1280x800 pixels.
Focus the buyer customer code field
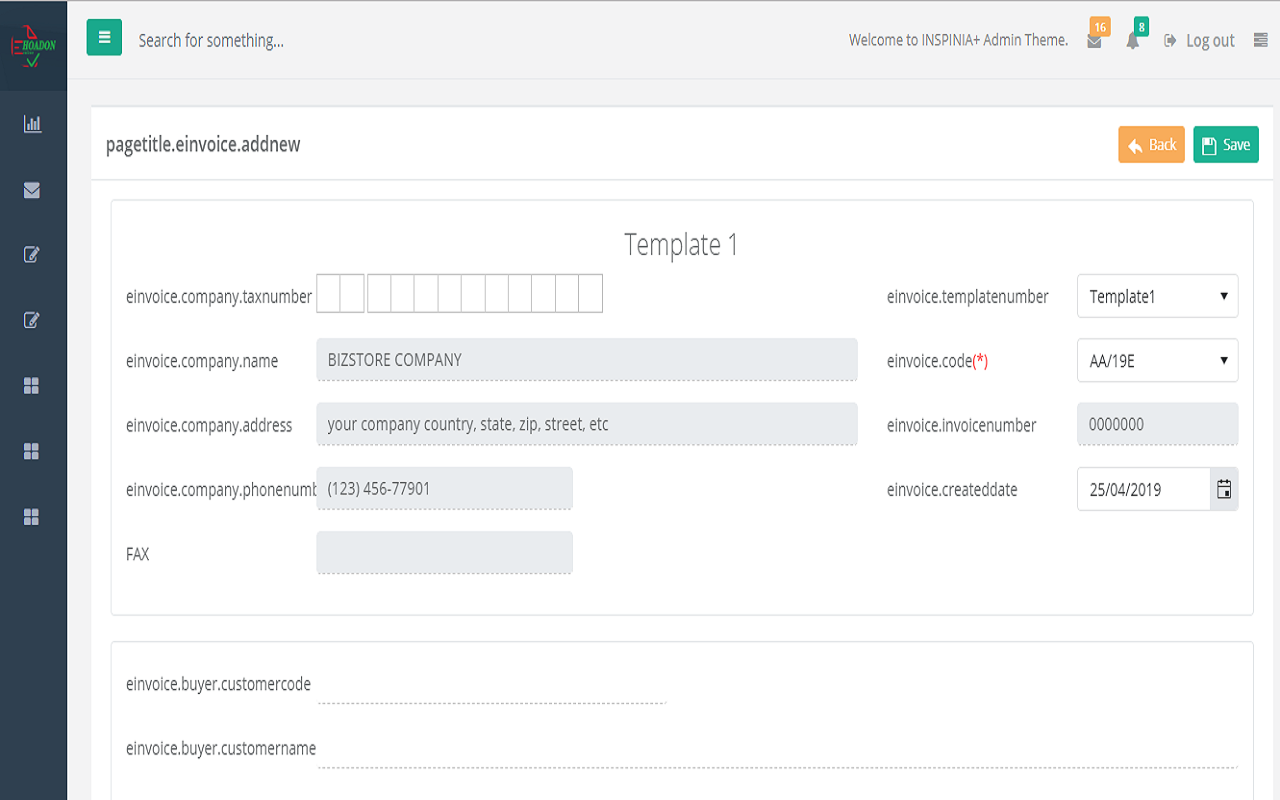tap(491, 686)
